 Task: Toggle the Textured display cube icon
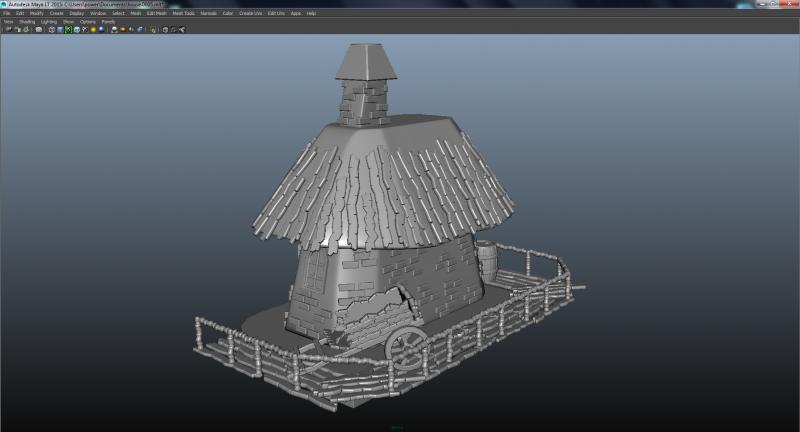[77, 30]
